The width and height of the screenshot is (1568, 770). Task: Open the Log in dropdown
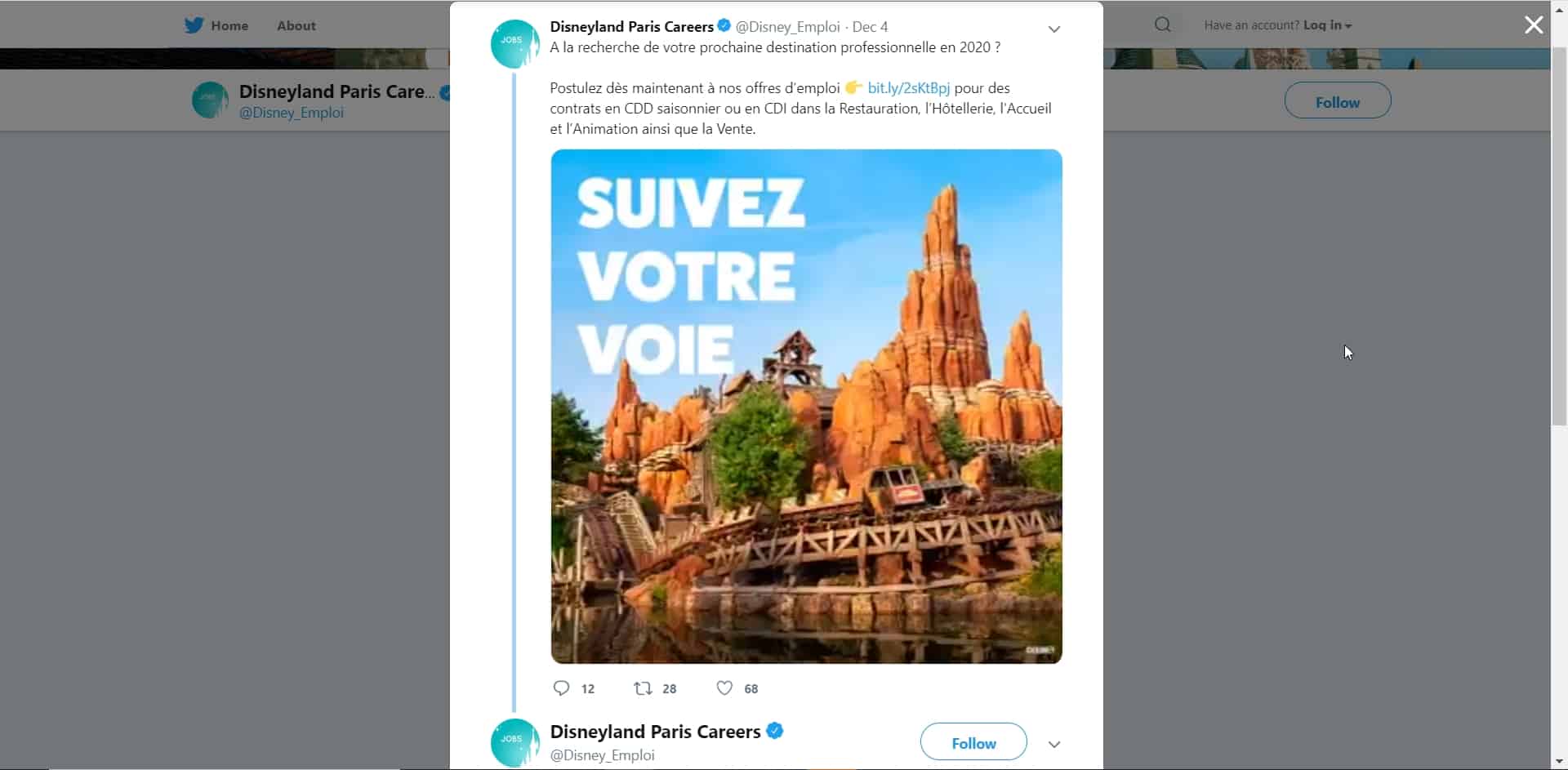1326,25
